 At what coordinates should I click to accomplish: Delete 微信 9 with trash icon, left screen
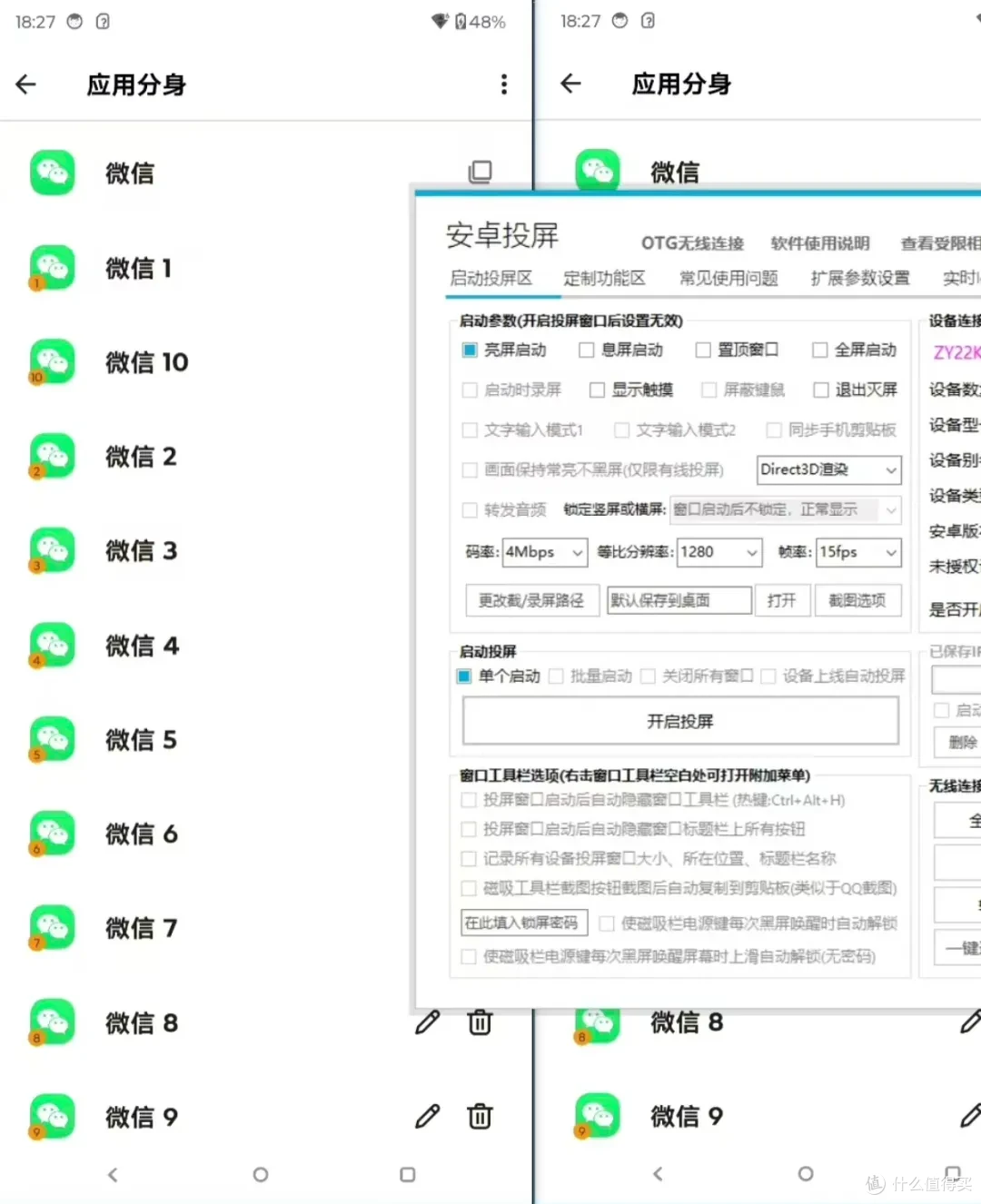tap(480, 1116)
